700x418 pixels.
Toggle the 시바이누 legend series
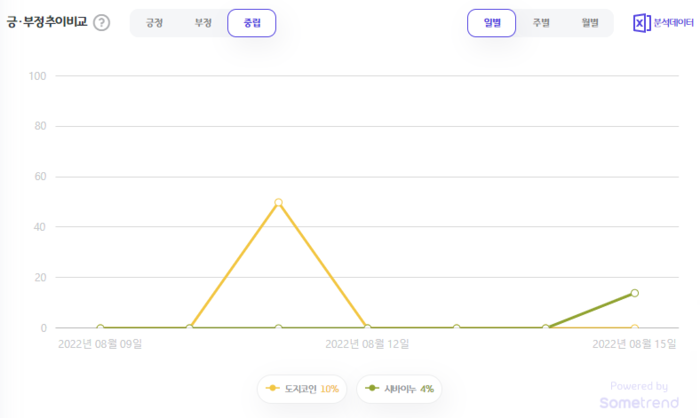(x=400, y=388)
